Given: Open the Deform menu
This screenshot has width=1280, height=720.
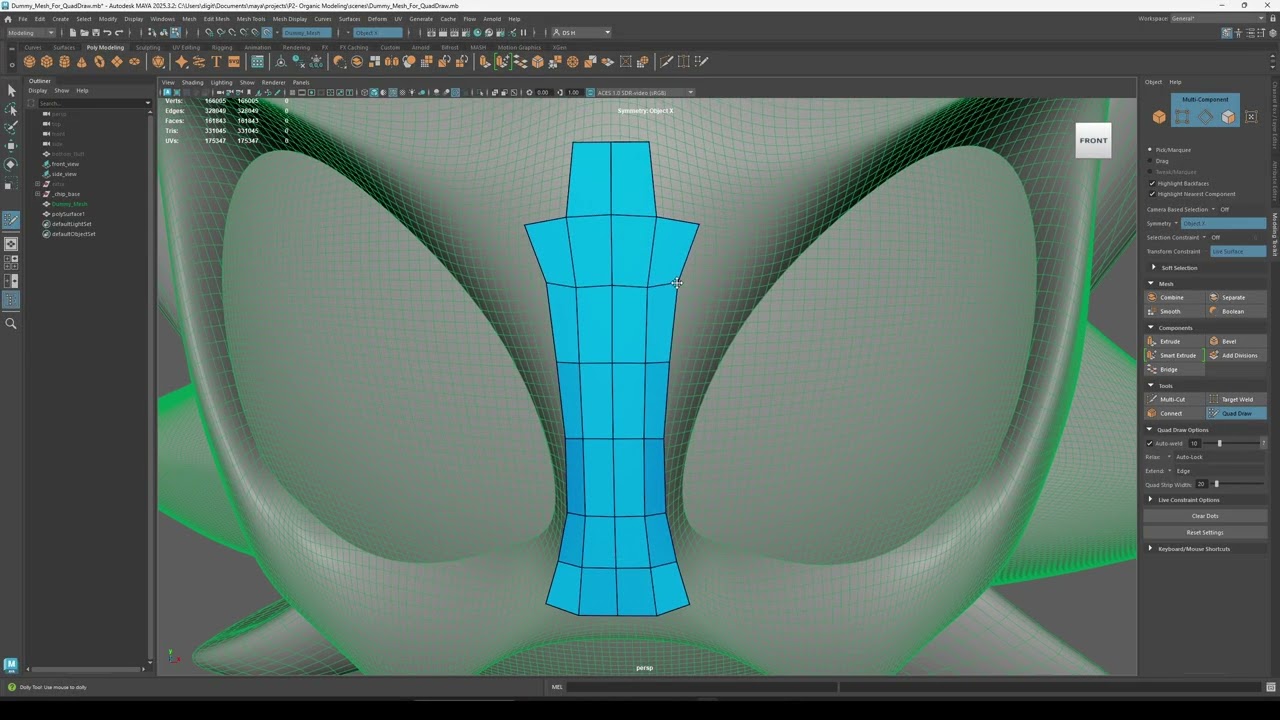Looking at the screenshot, I should [377, 19].
